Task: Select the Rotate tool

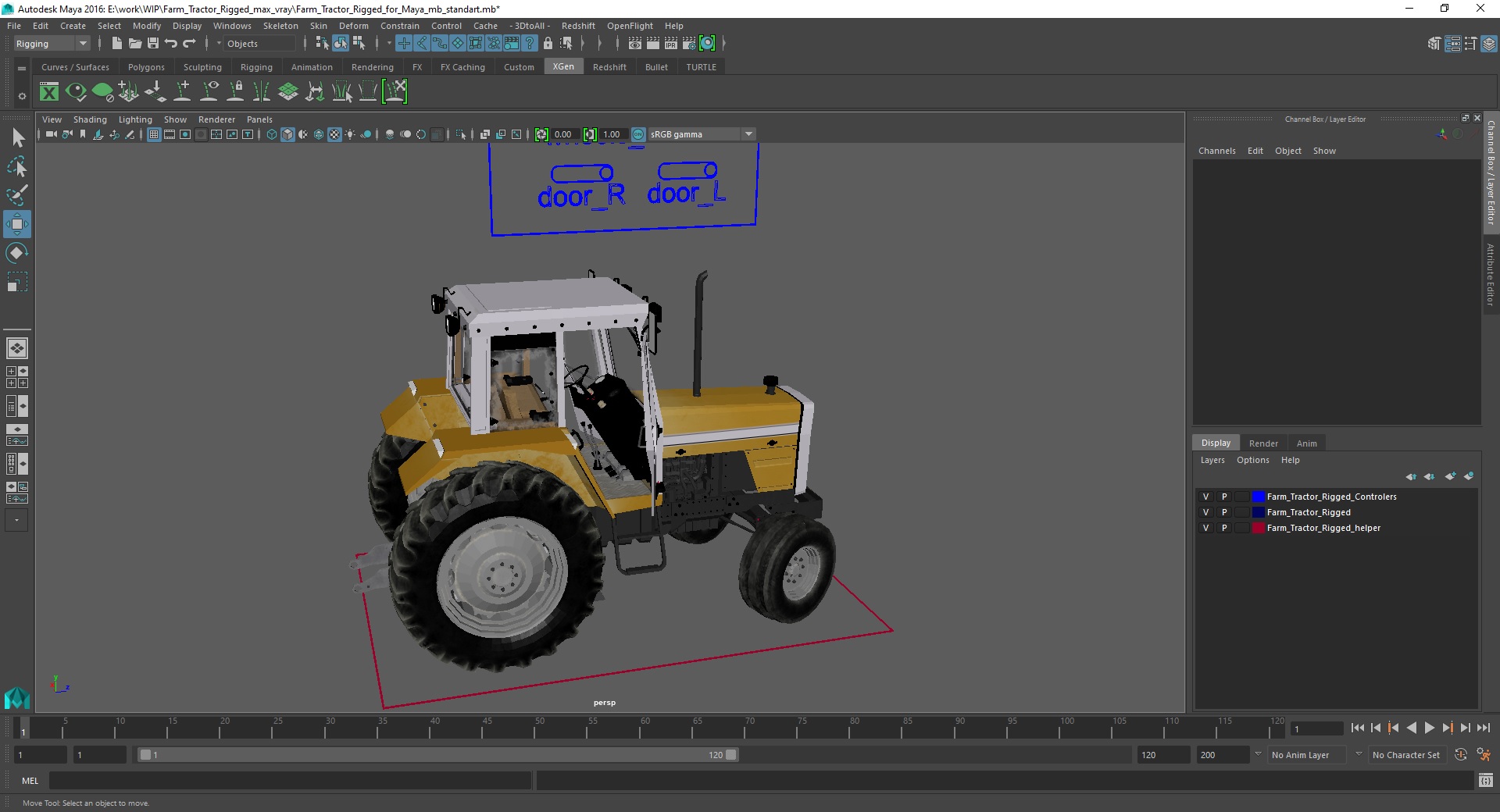Action: (x=17, y=253)
